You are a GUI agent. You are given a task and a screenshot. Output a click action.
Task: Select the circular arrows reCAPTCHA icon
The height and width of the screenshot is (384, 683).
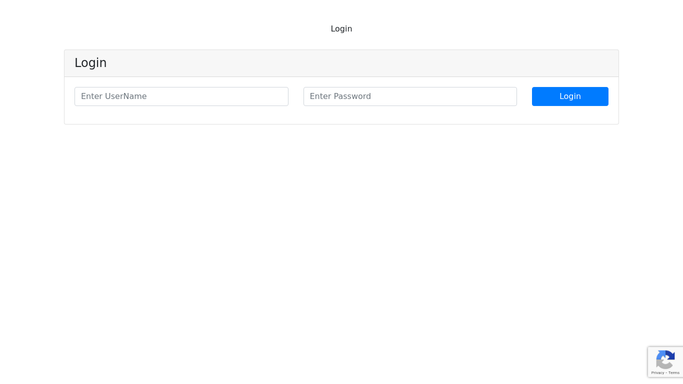(666, 360)
